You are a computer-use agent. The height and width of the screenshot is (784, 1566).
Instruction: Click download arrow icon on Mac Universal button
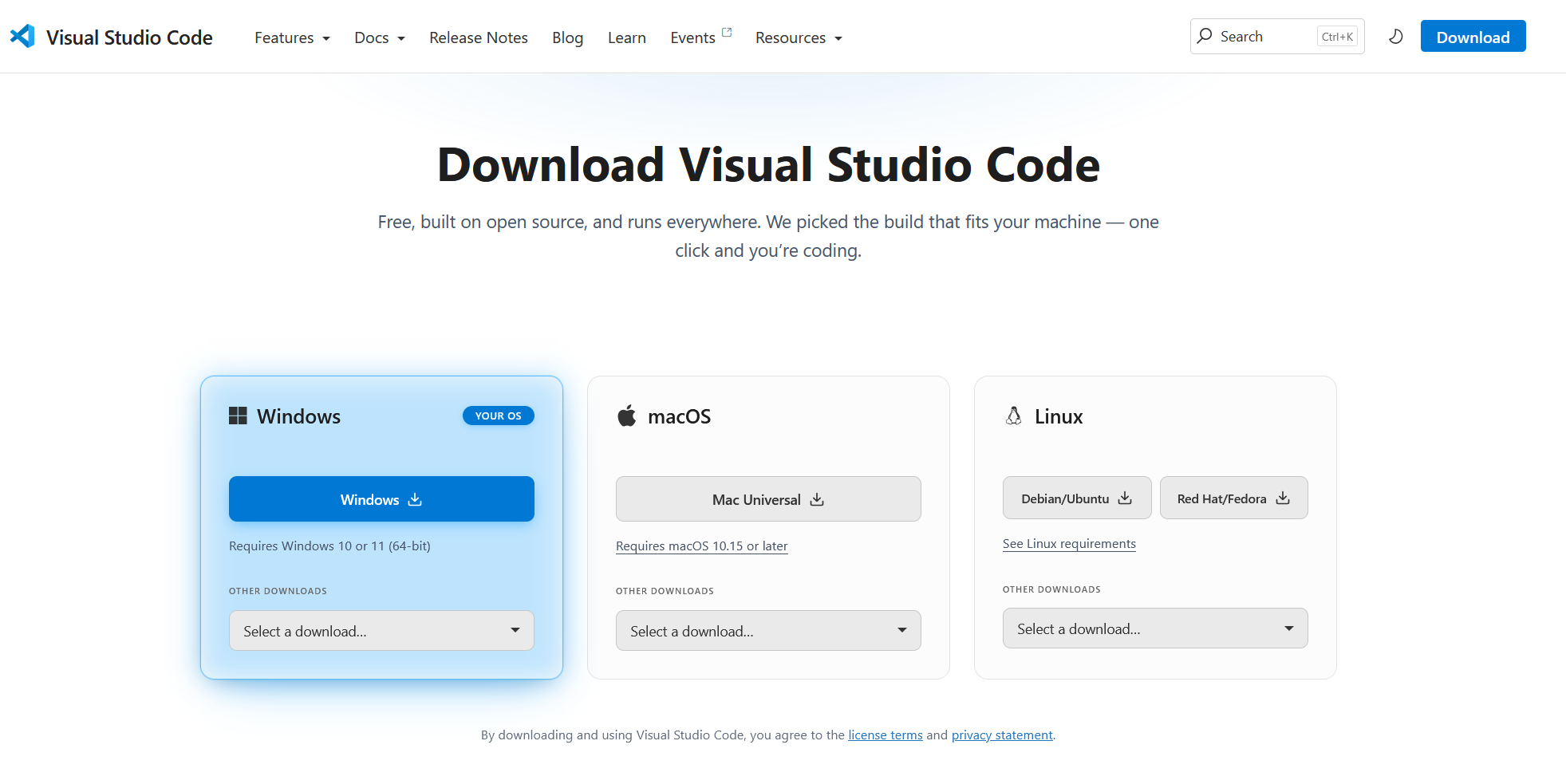[x=817, y=499]
